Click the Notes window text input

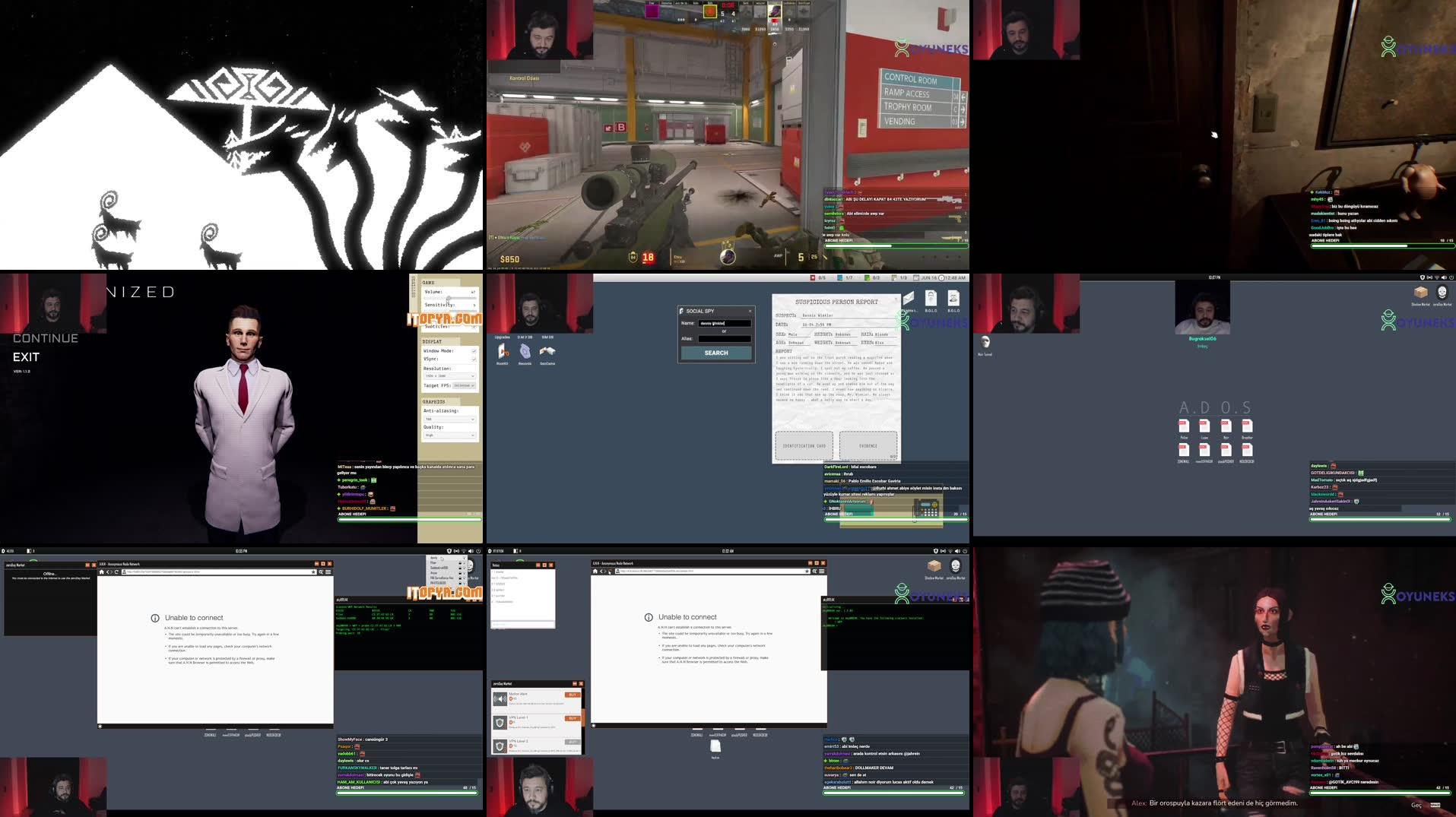522,625
